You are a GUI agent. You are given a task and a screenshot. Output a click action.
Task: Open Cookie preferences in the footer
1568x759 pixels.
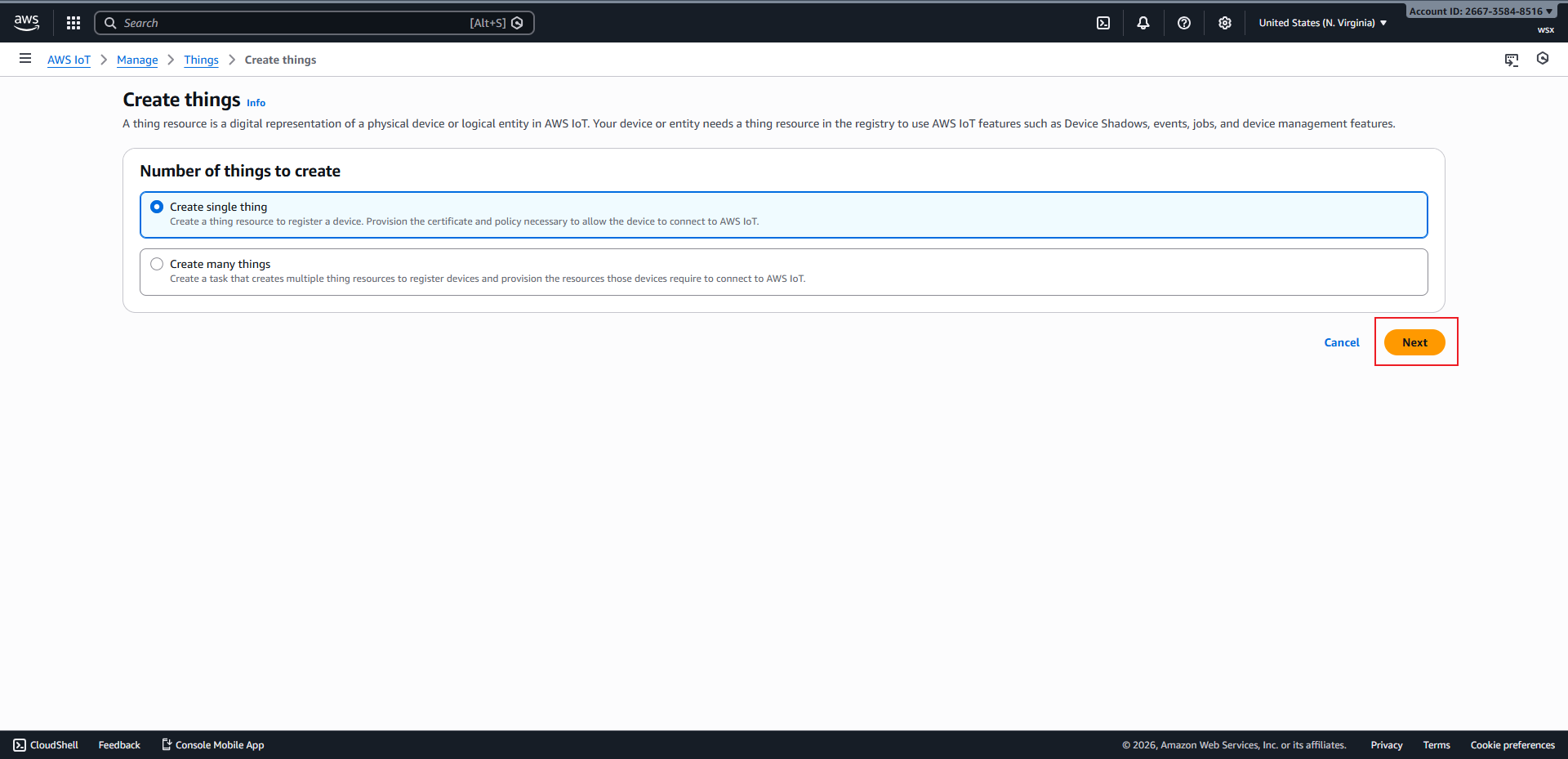[x=1512, y=745]
